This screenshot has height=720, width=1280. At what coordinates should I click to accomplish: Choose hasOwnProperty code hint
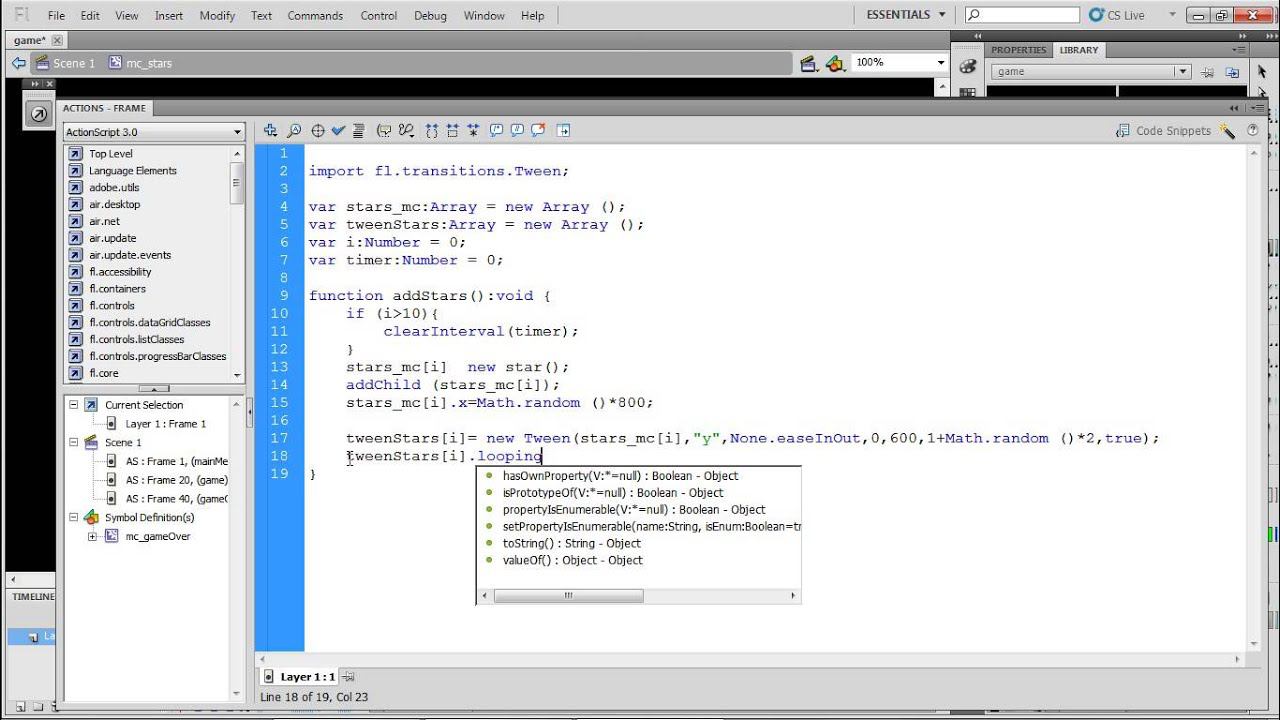[620, 476]
